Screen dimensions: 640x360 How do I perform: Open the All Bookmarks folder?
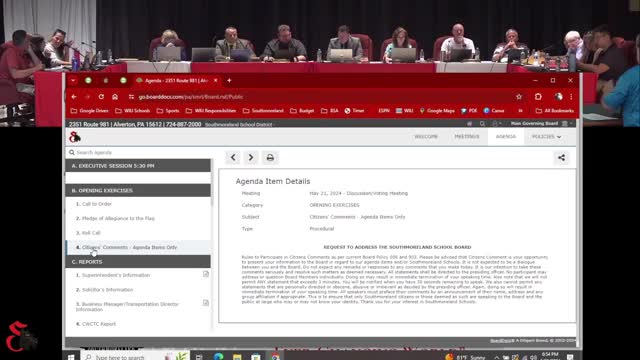coord(555,111)
